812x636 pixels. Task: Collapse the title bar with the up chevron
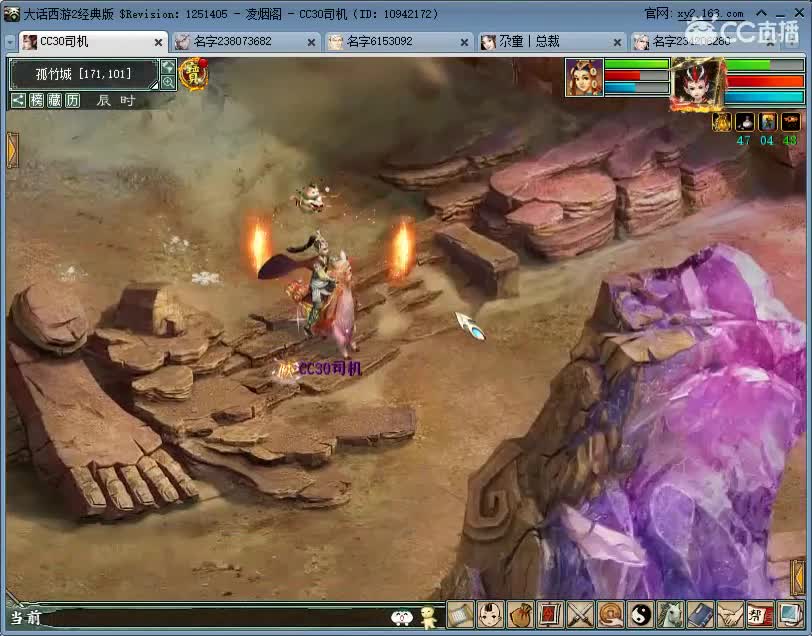[761, 13]
